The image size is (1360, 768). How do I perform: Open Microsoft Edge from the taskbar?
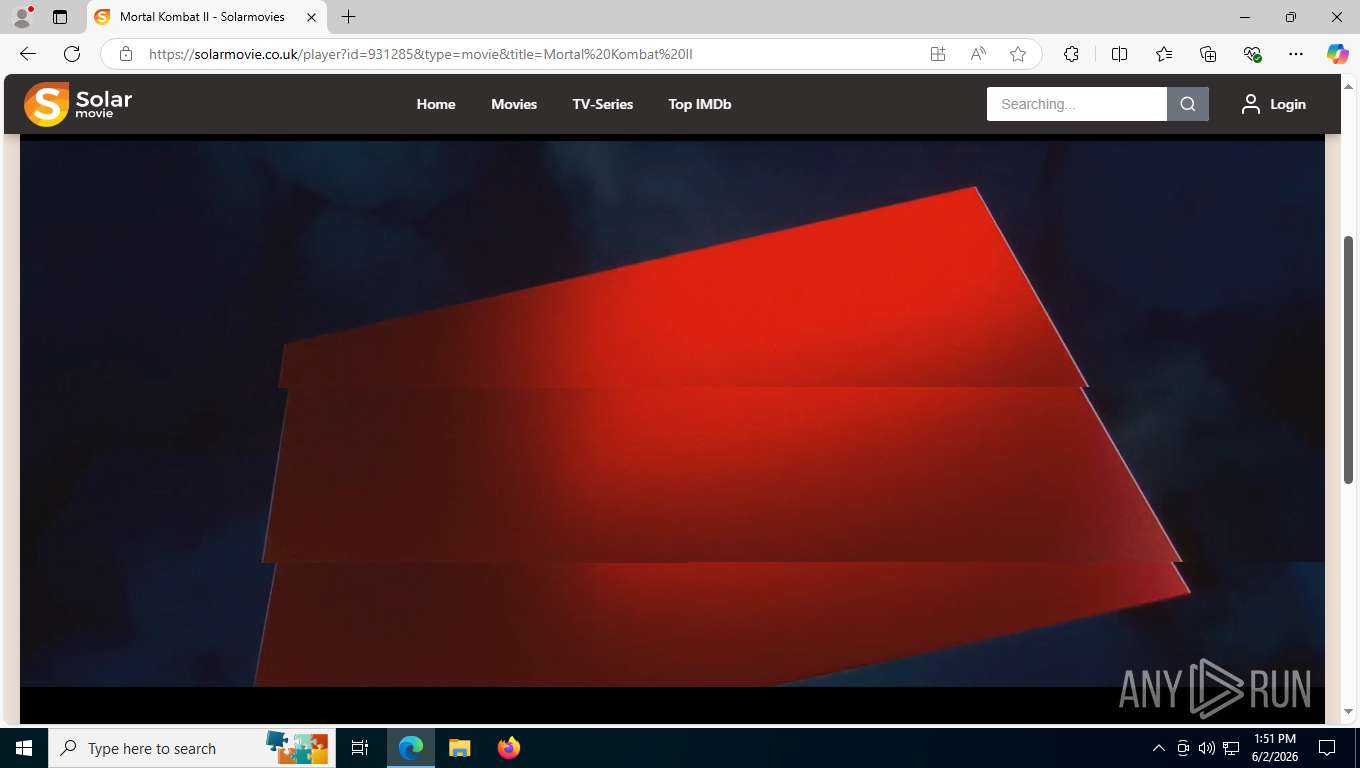coord(411,748)
